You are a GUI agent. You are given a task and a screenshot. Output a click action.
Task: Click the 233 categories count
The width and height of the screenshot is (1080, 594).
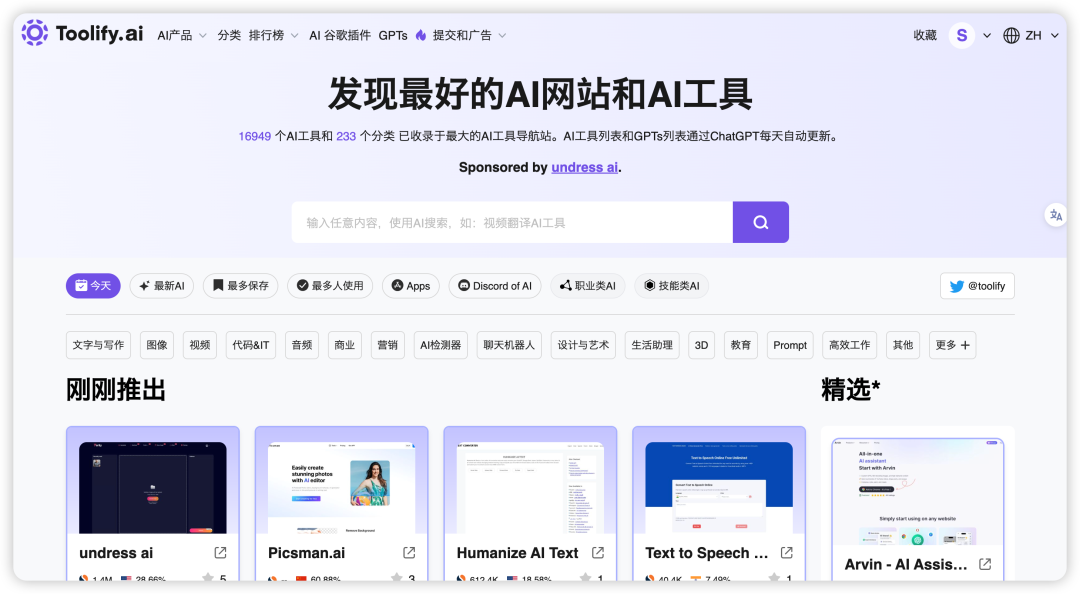point(346,136)
